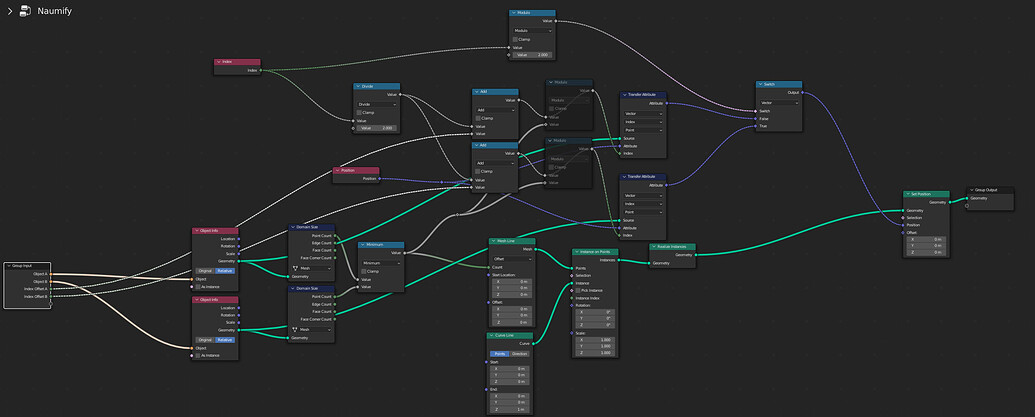Enable Clamp on the Minimum node
1035x417 pixels.
click(x=364, y=271)
